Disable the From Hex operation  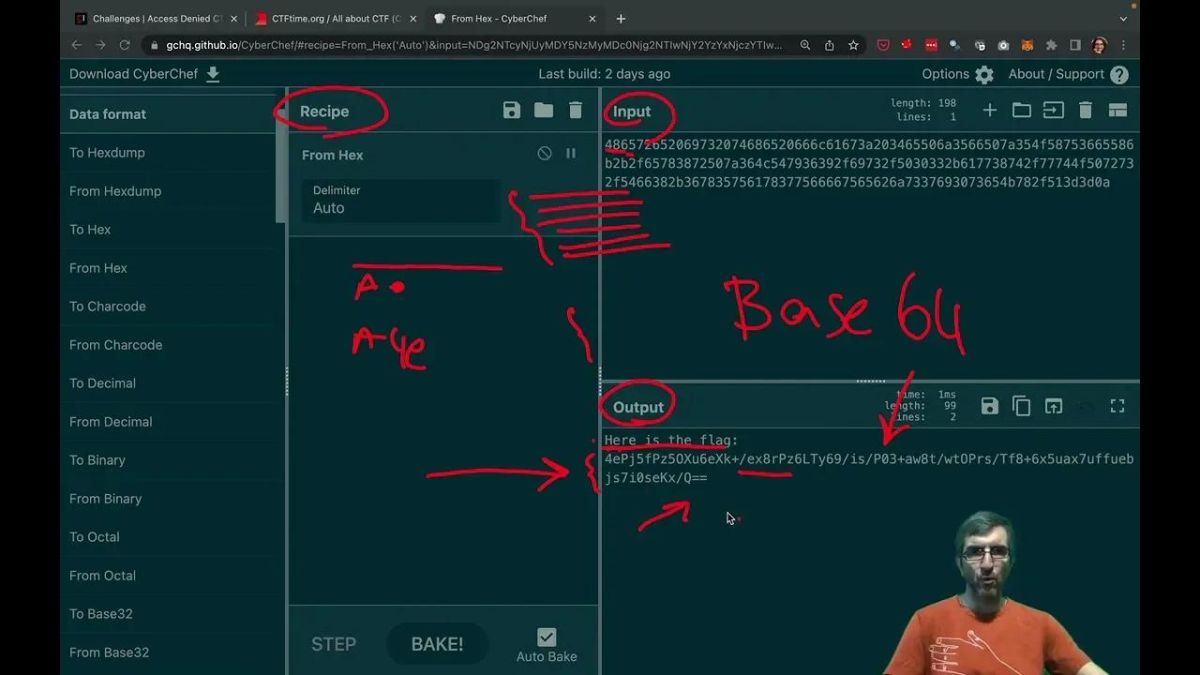[x=544, y=153]
